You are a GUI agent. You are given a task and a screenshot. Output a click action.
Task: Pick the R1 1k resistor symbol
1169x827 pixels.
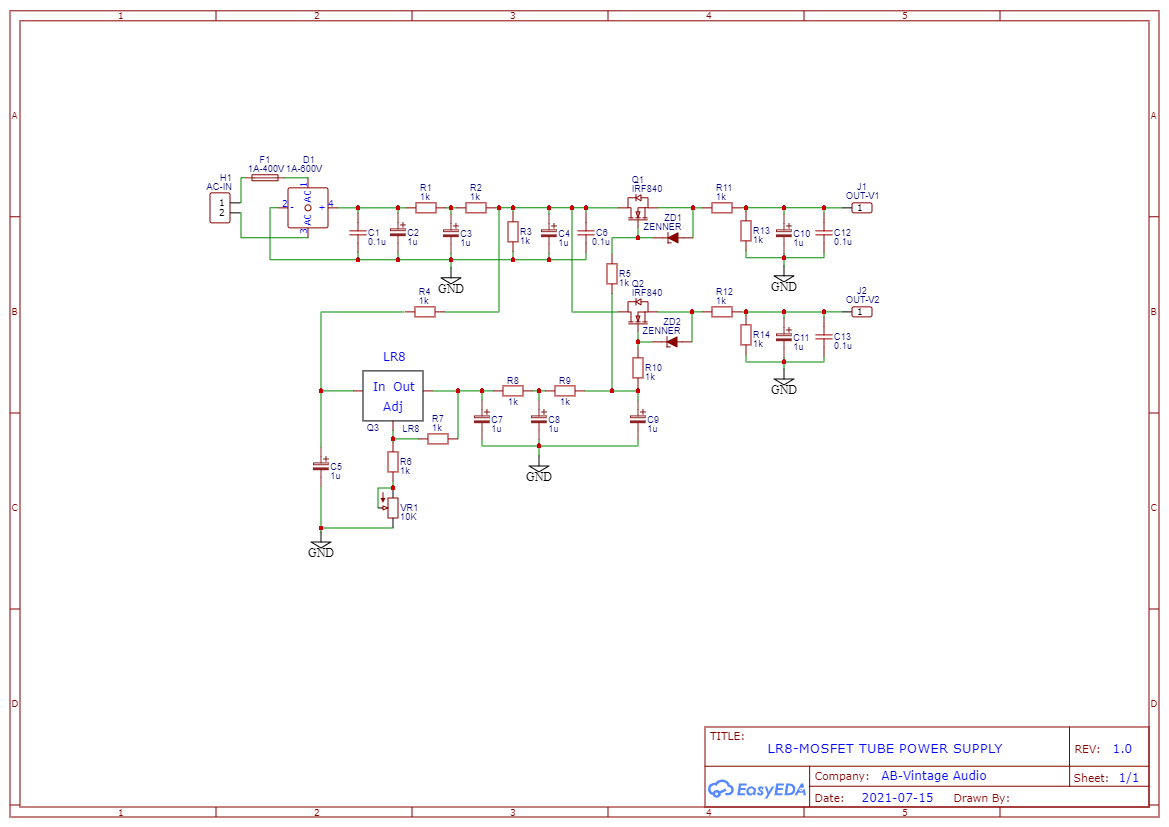[426, 208]
